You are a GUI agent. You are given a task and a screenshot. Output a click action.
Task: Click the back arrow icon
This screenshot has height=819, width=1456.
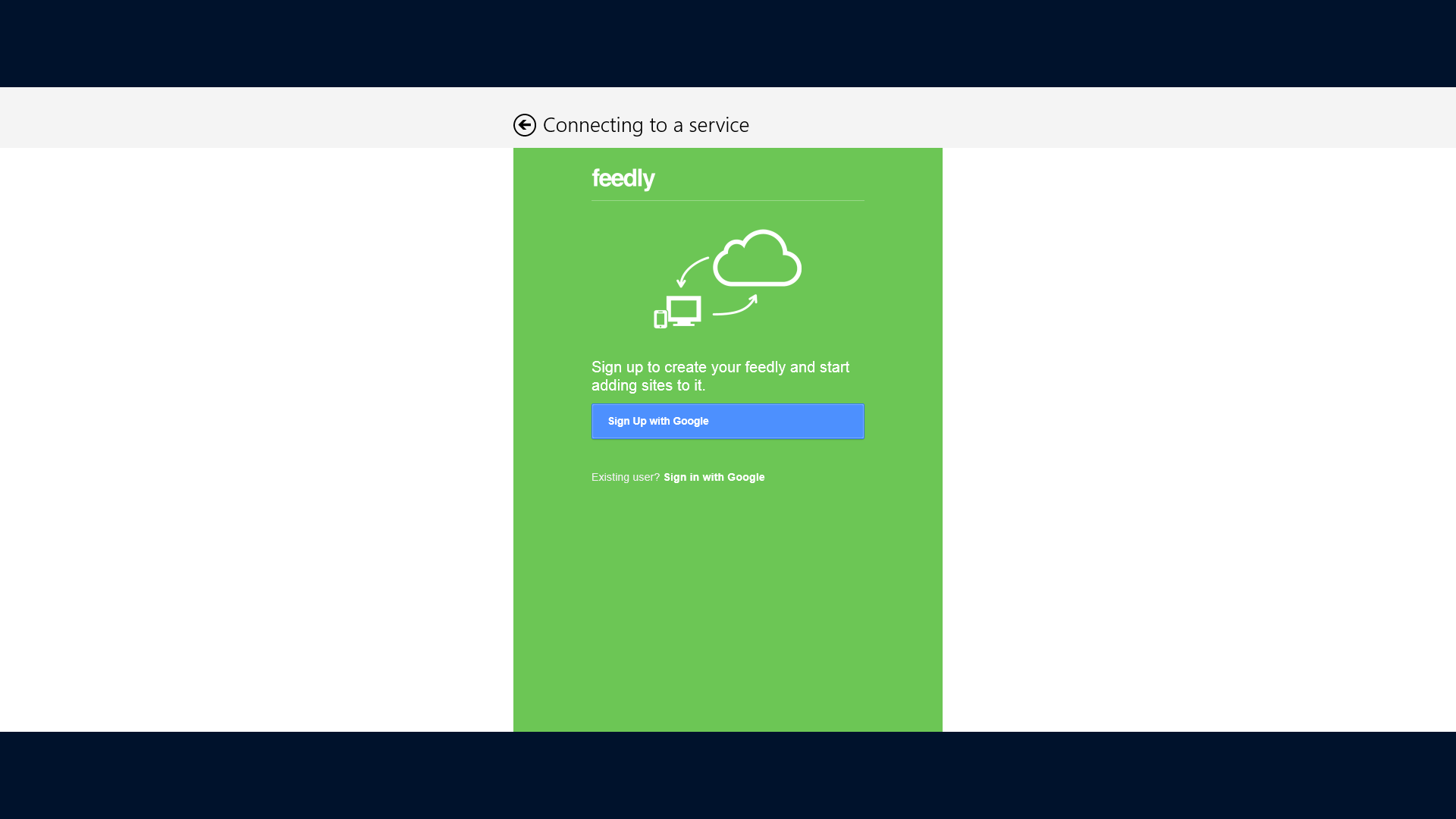525,125
